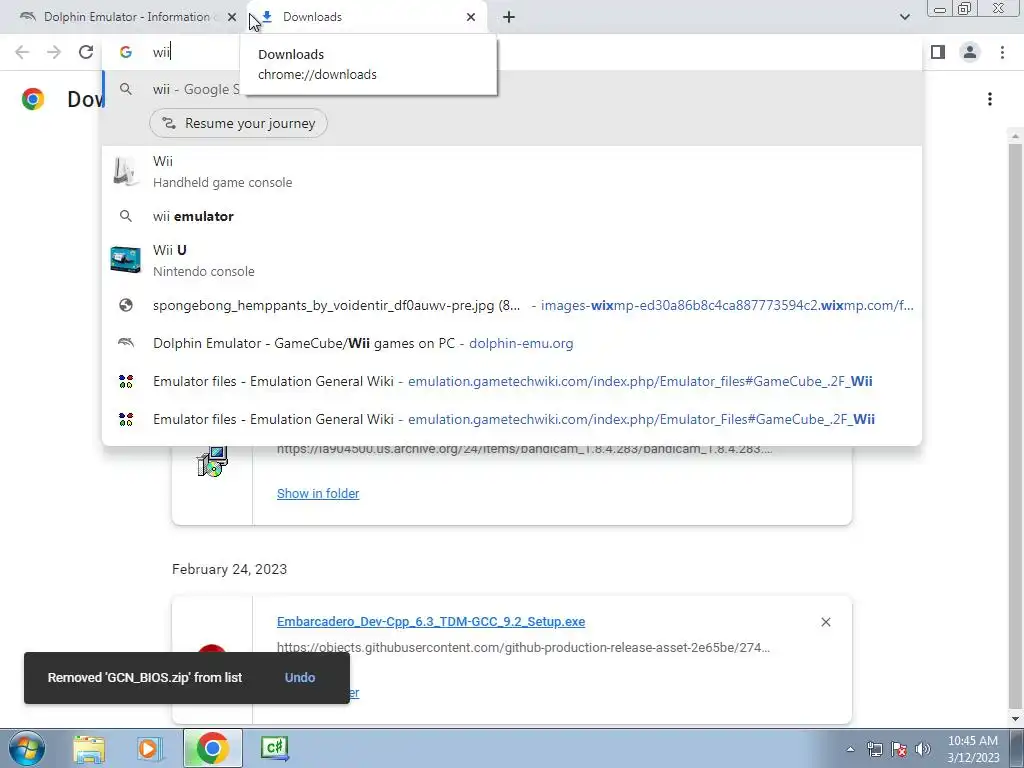This screenshot has width=1024, height=768.
Task: Click the bandicam installer file icon
Action: 212,462
